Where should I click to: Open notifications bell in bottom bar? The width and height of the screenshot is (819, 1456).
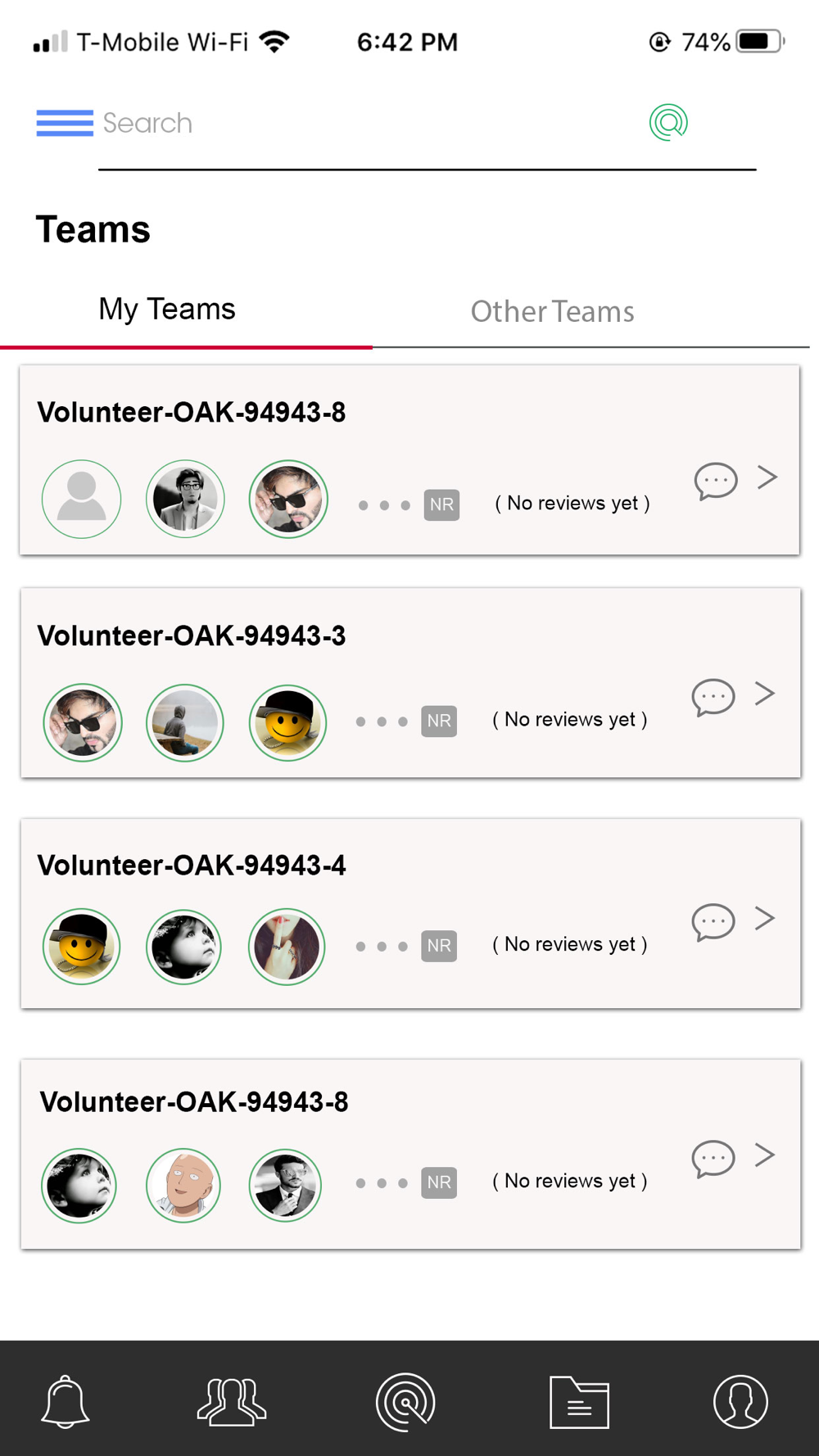[x=66, y=1402]
